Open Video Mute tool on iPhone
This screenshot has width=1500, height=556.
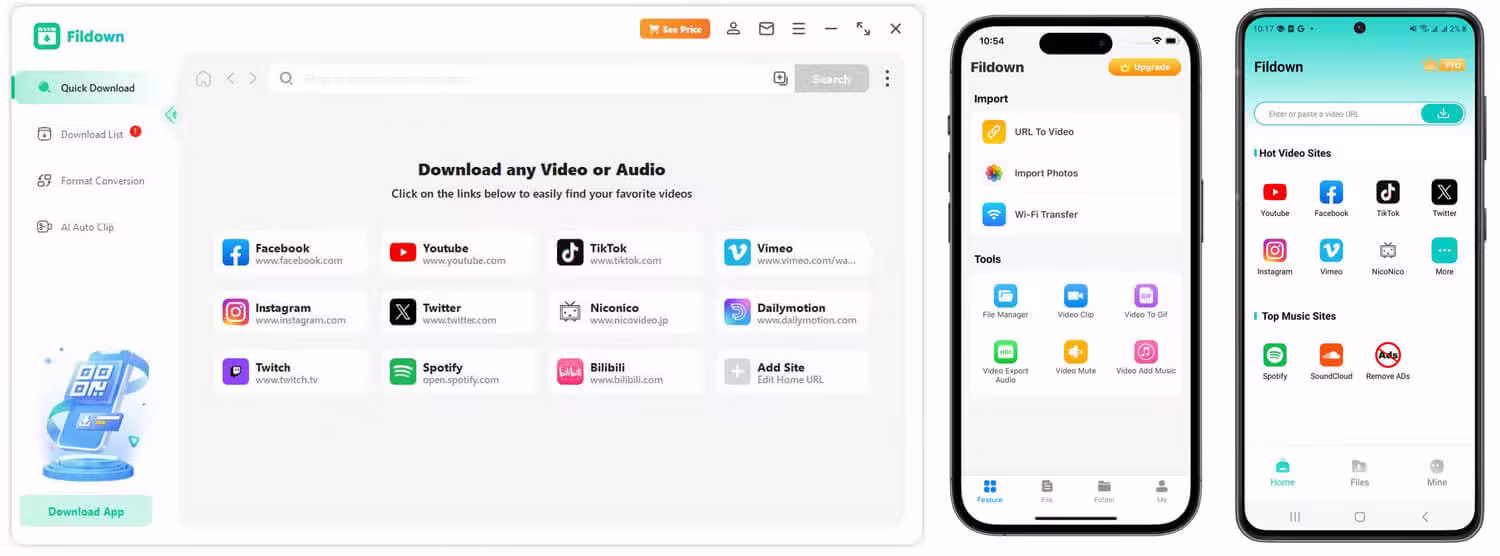click(1075, 358)
